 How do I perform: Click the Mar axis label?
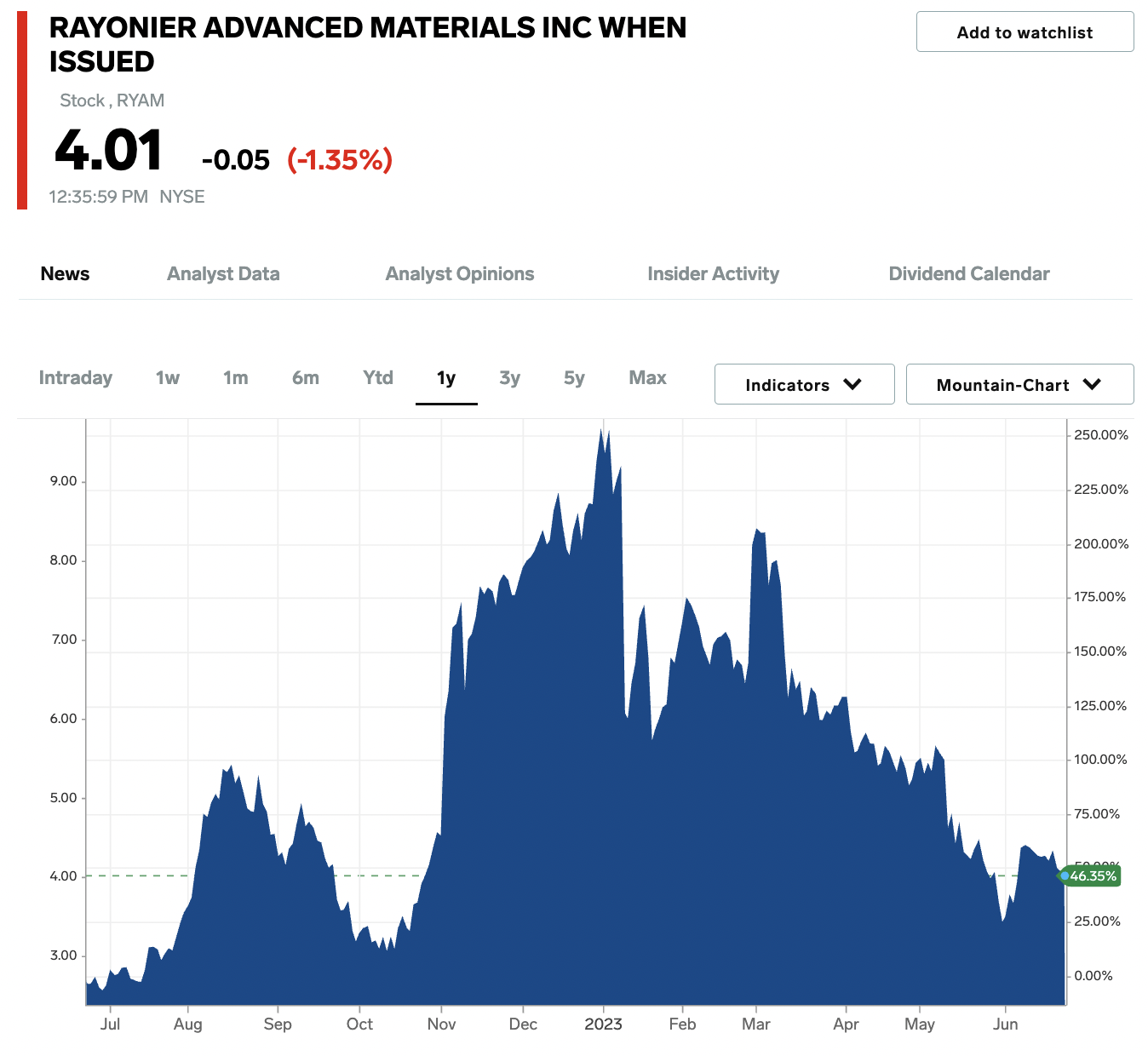click(756, 1024)
